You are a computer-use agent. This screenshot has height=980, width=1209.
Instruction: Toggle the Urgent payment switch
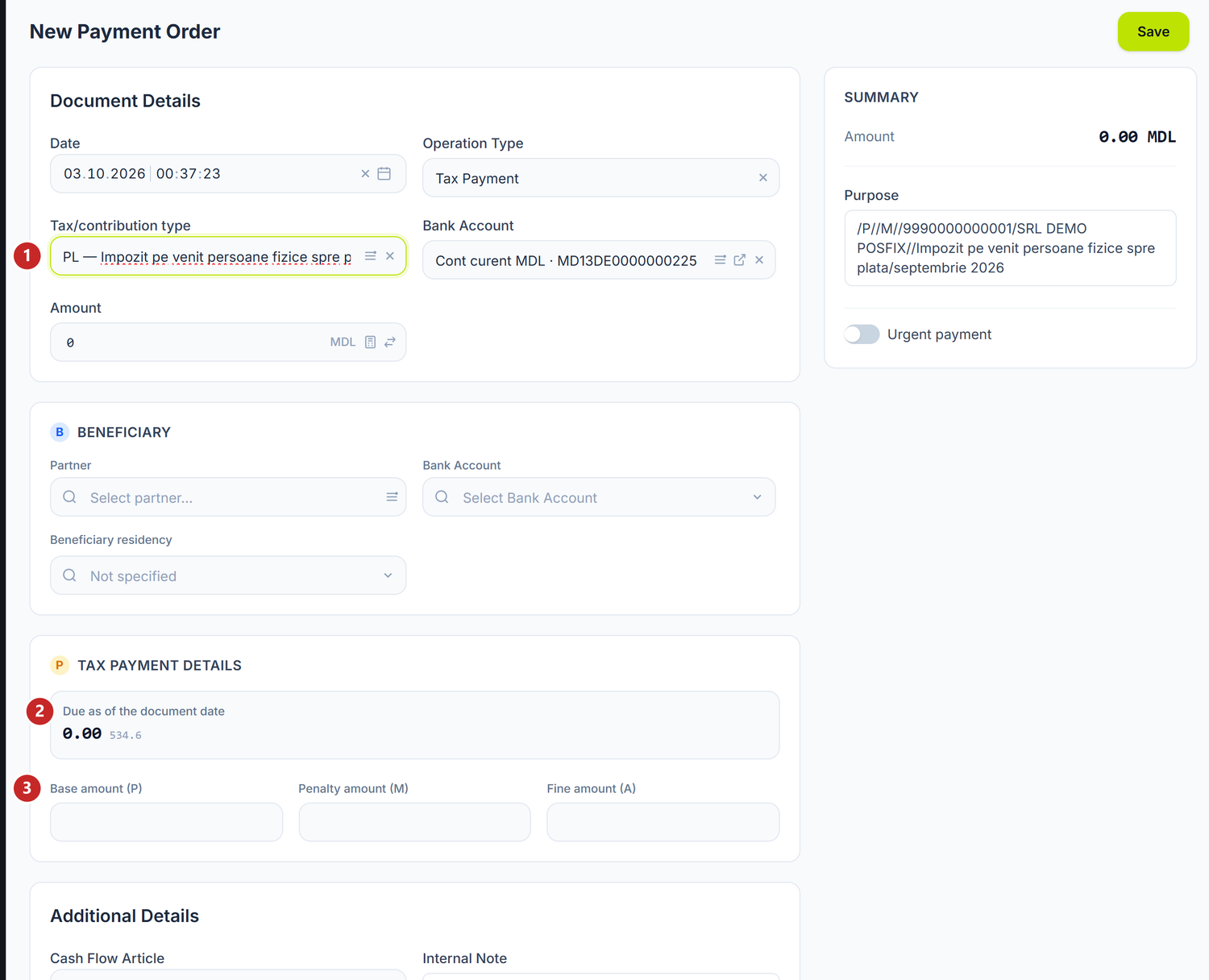862,334
